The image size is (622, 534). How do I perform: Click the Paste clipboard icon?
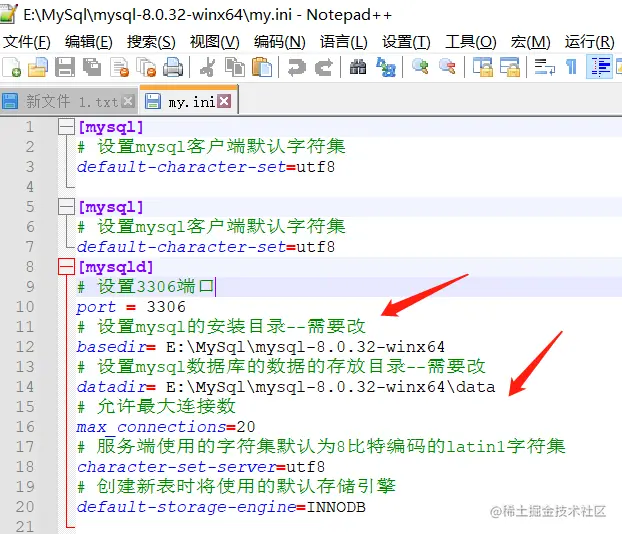[x=262, y=67]
